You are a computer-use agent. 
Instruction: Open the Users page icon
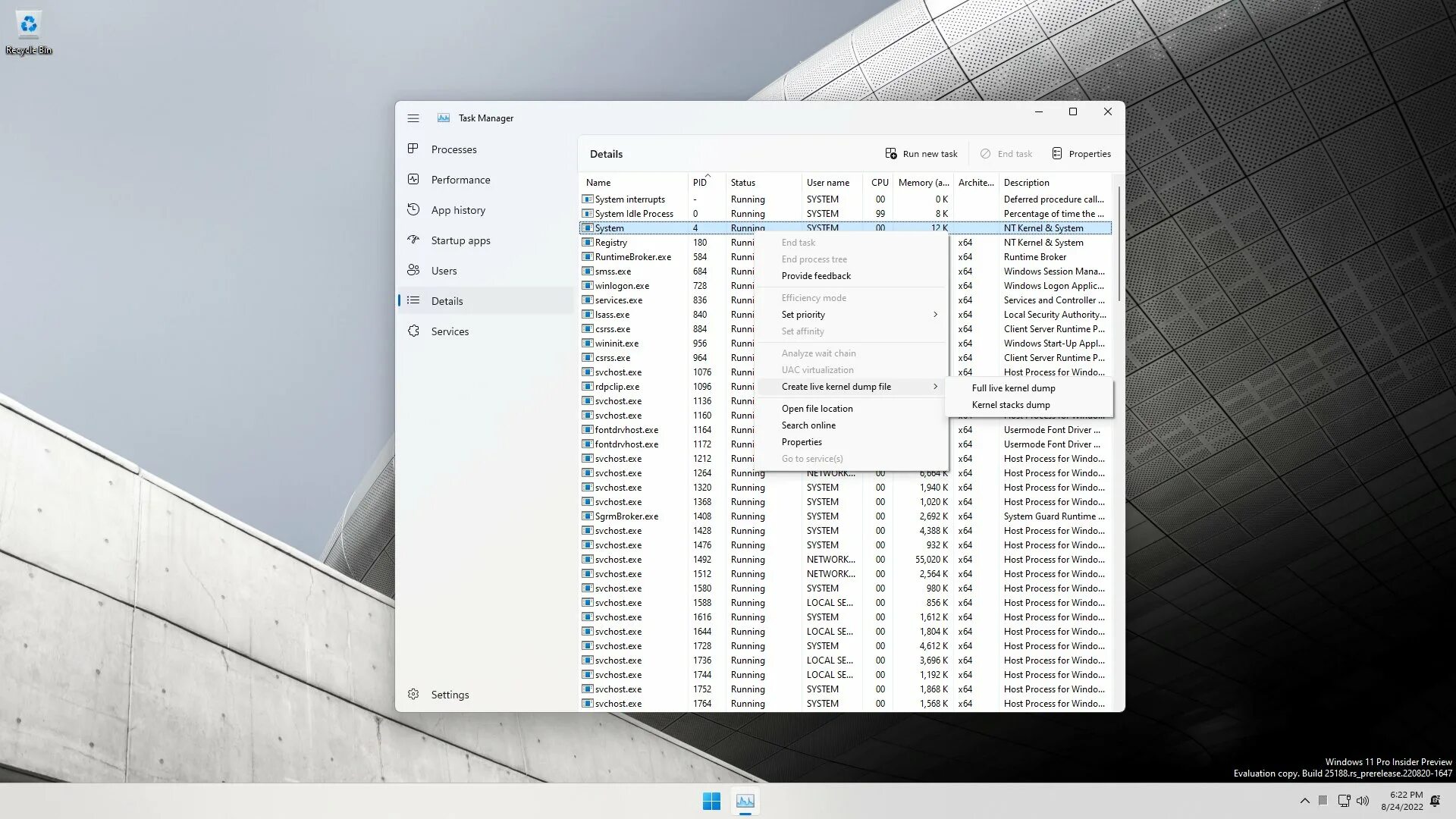[x=413, y=271]
